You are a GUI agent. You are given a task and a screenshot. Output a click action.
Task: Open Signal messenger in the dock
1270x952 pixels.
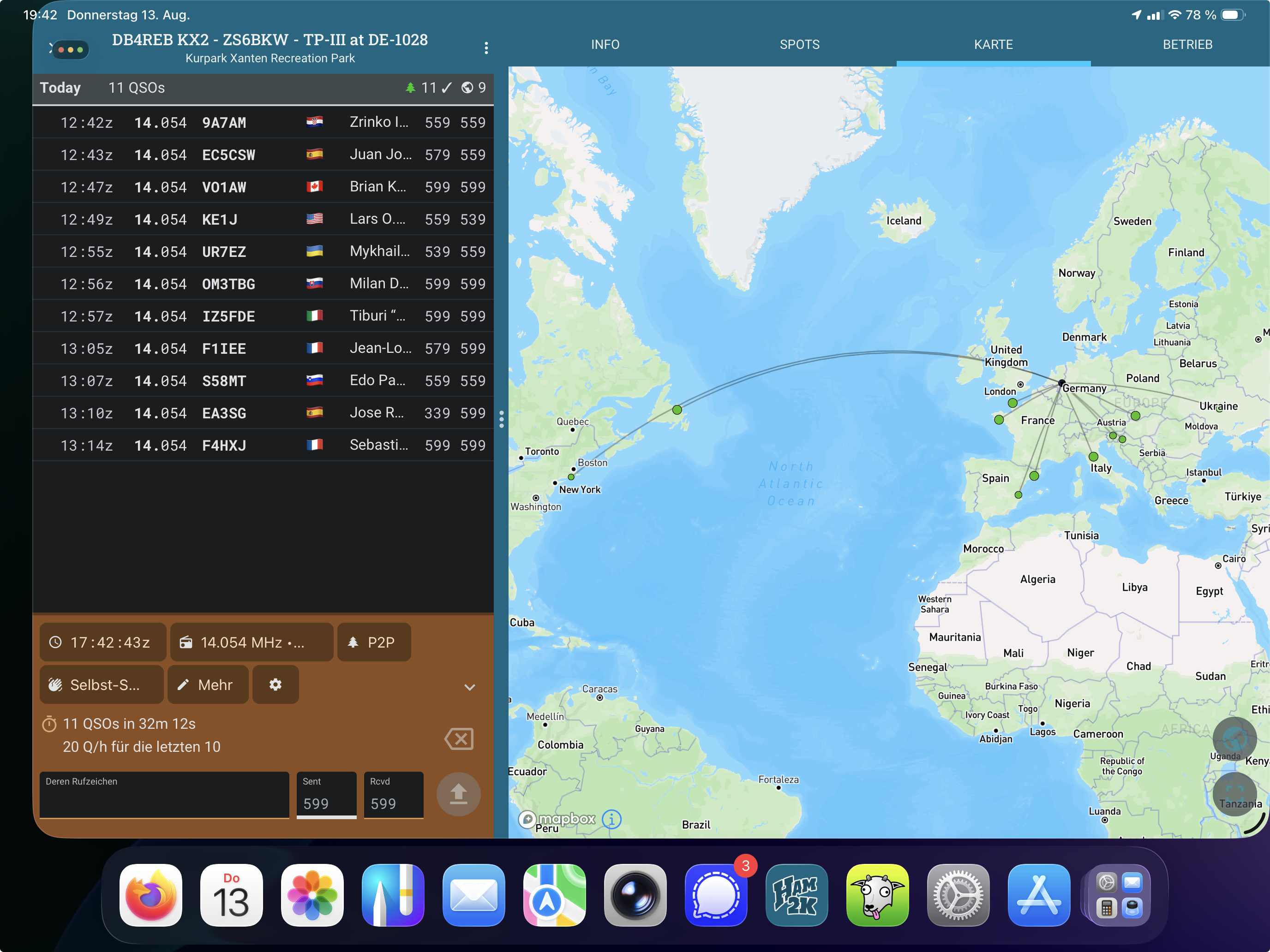[x=715, y=895]
